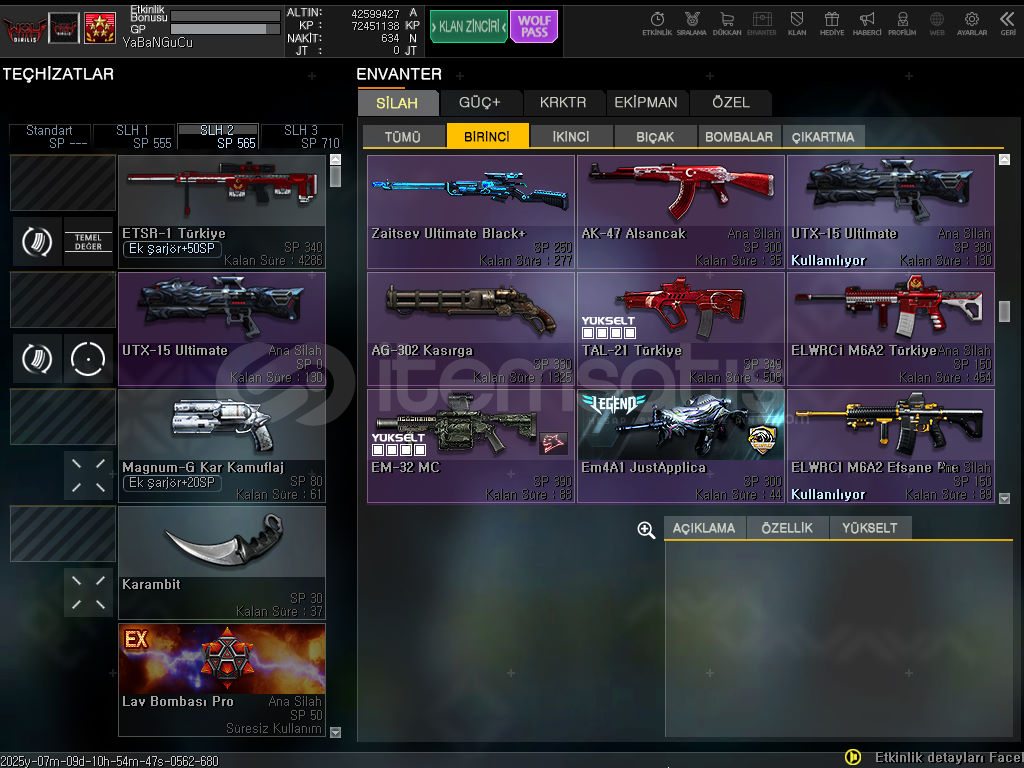The width and height of the screenshot is (1024, 768).
Task: Select Zaitsev Ultimate Black+ weapon card
Action: tap(471, 212)
